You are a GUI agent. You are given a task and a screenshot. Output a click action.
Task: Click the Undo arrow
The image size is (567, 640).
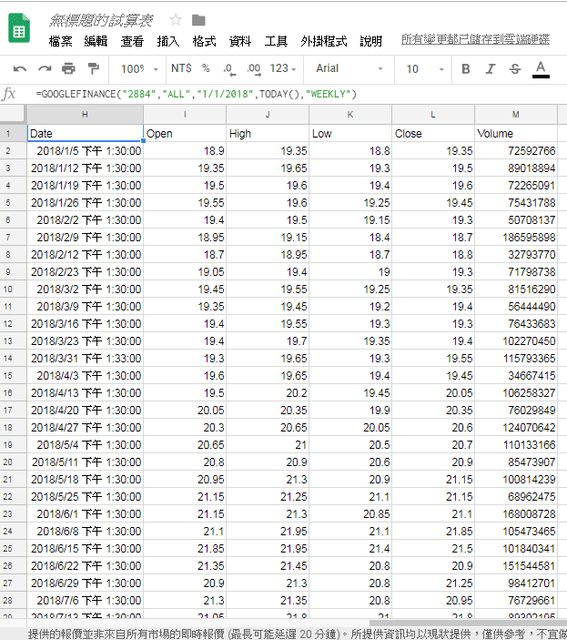(20, 69)
